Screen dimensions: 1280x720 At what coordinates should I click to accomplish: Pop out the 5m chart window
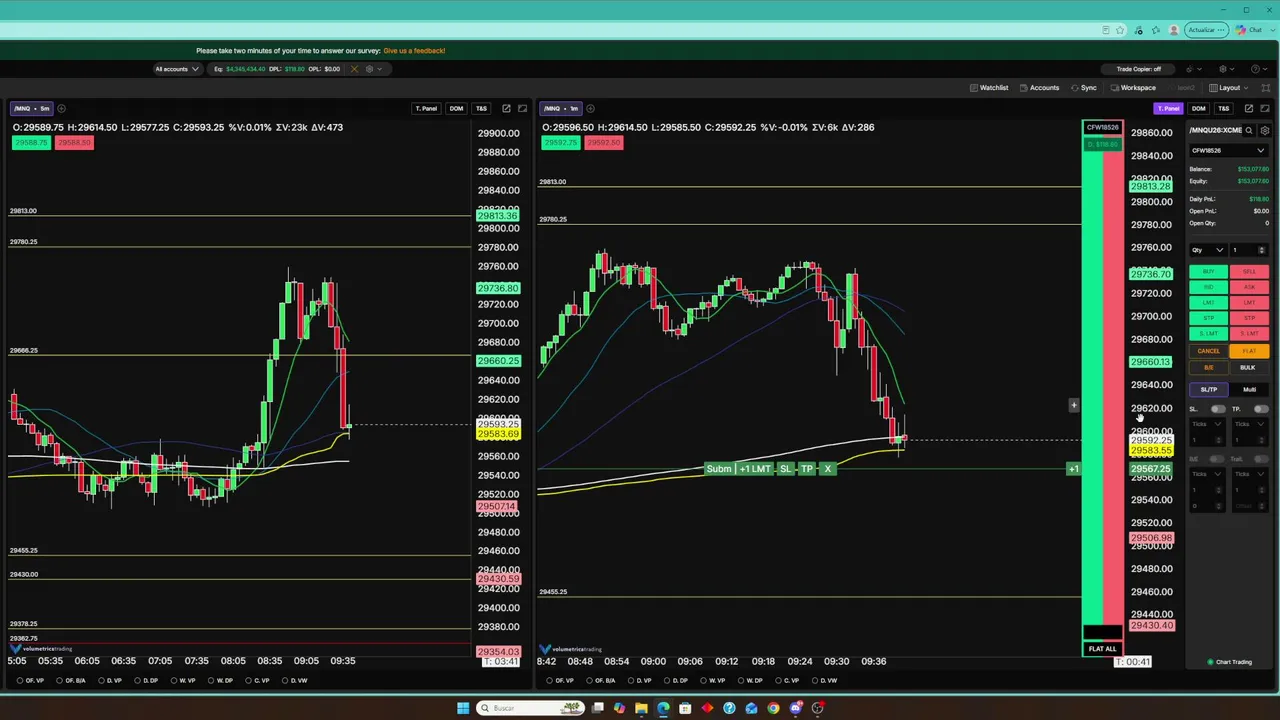506,108
